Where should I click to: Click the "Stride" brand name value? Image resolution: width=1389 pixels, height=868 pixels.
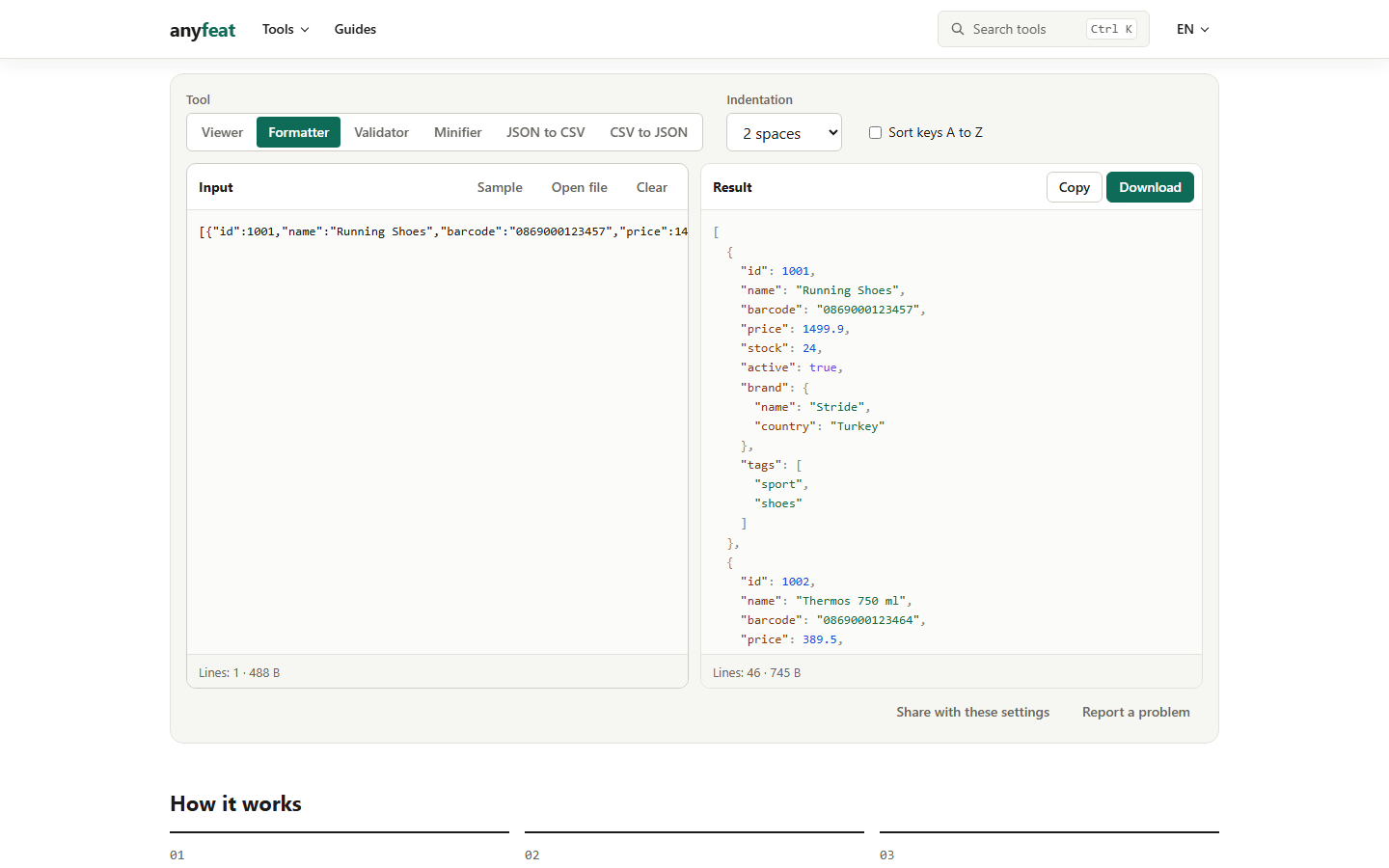click(836, 407)
